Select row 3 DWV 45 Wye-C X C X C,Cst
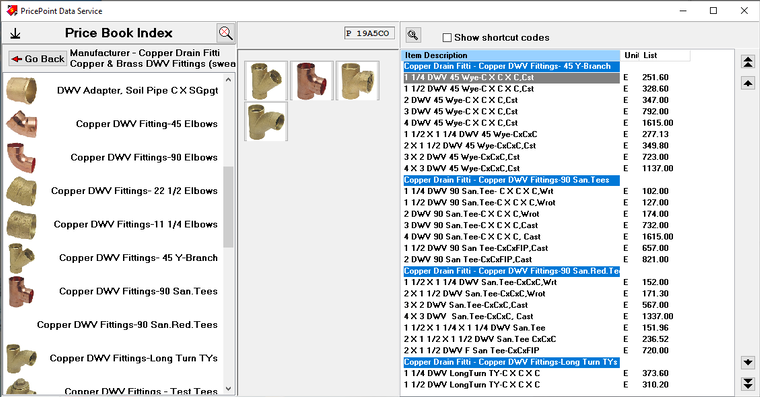The image size is (760, 397). click(511, 111)
